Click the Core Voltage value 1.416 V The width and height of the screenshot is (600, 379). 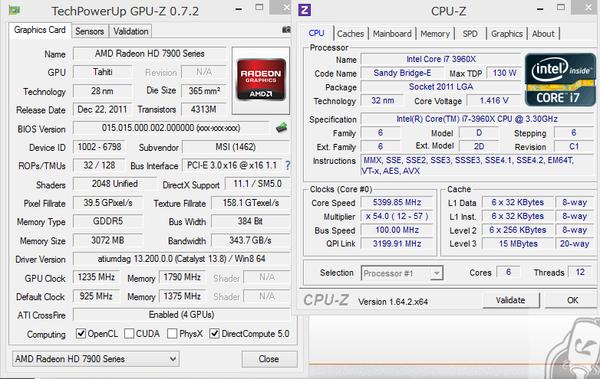click(494, 101)
